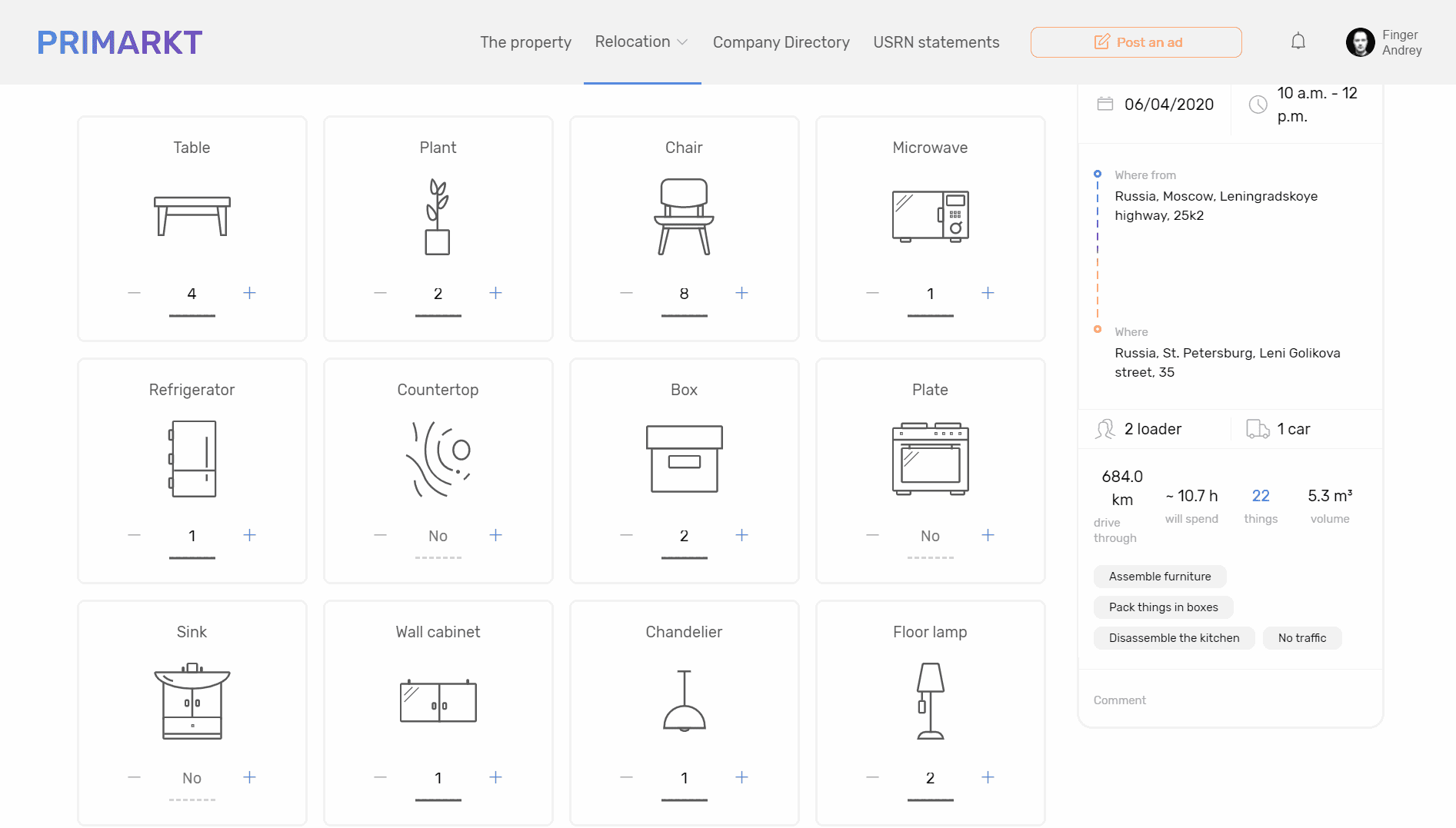The image size is (1456, 828).
Task: Click the truck icon beside 1 car
Action: 1258,429
